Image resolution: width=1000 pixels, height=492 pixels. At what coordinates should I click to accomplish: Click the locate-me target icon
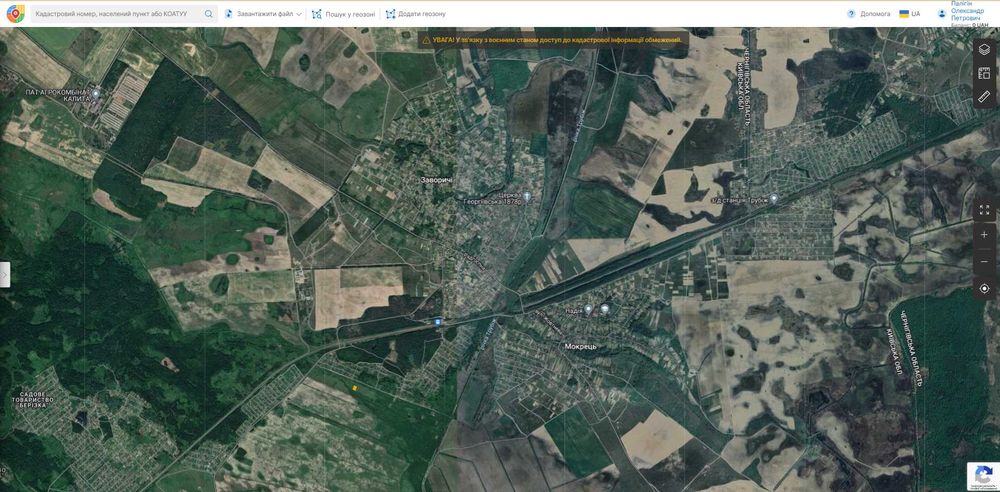(x=984, y=288)
